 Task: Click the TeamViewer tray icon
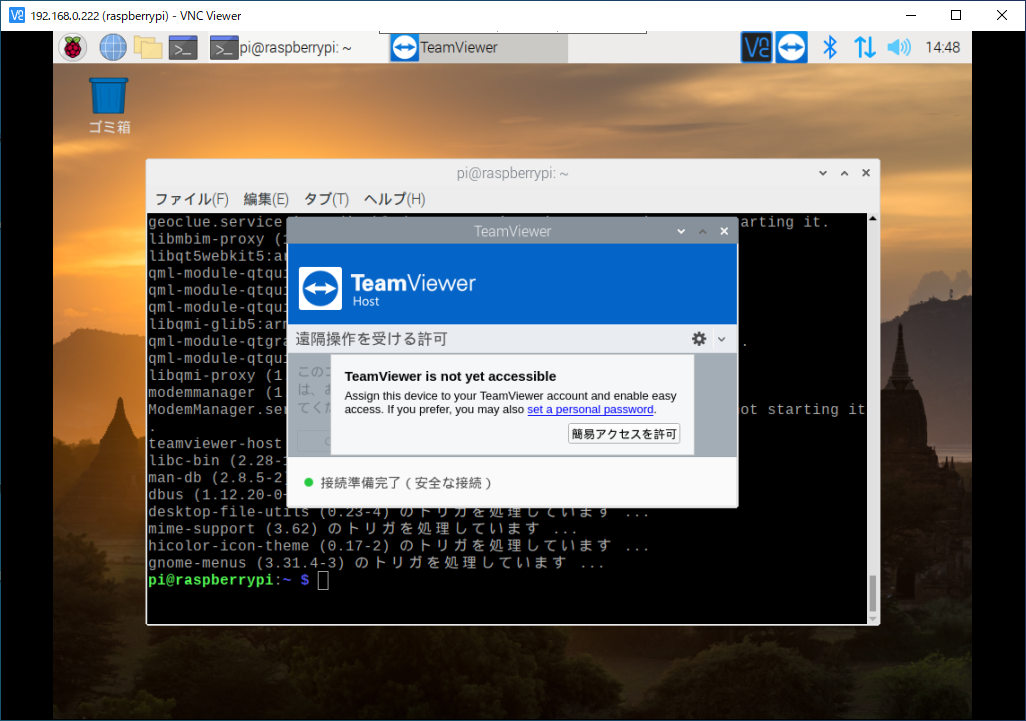[x=792, y=48]
